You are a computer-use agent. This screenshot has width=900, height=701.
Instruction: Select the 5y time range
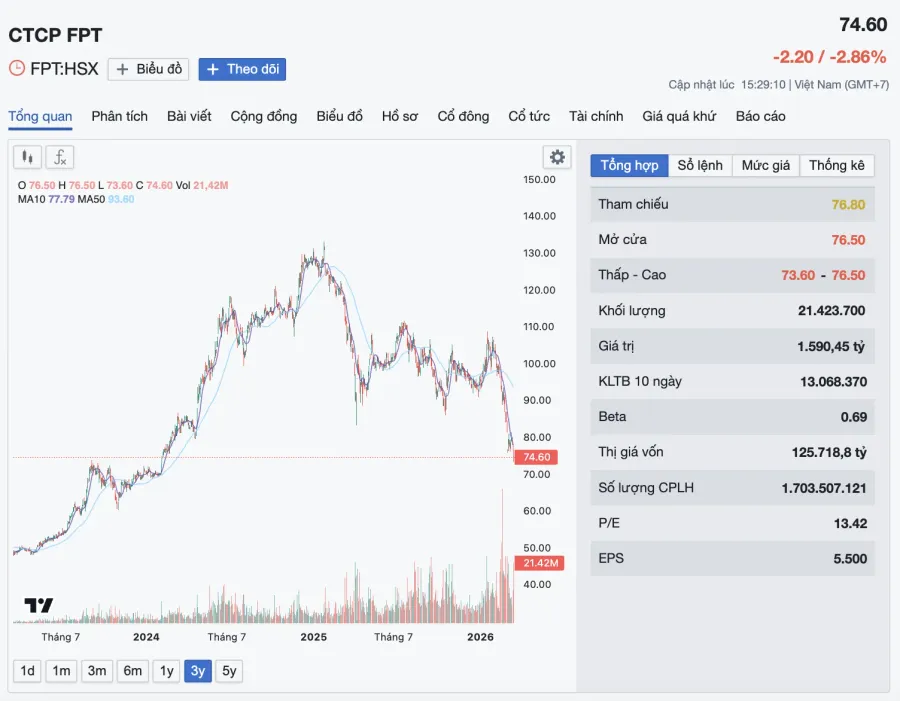[x=229, y=671]
